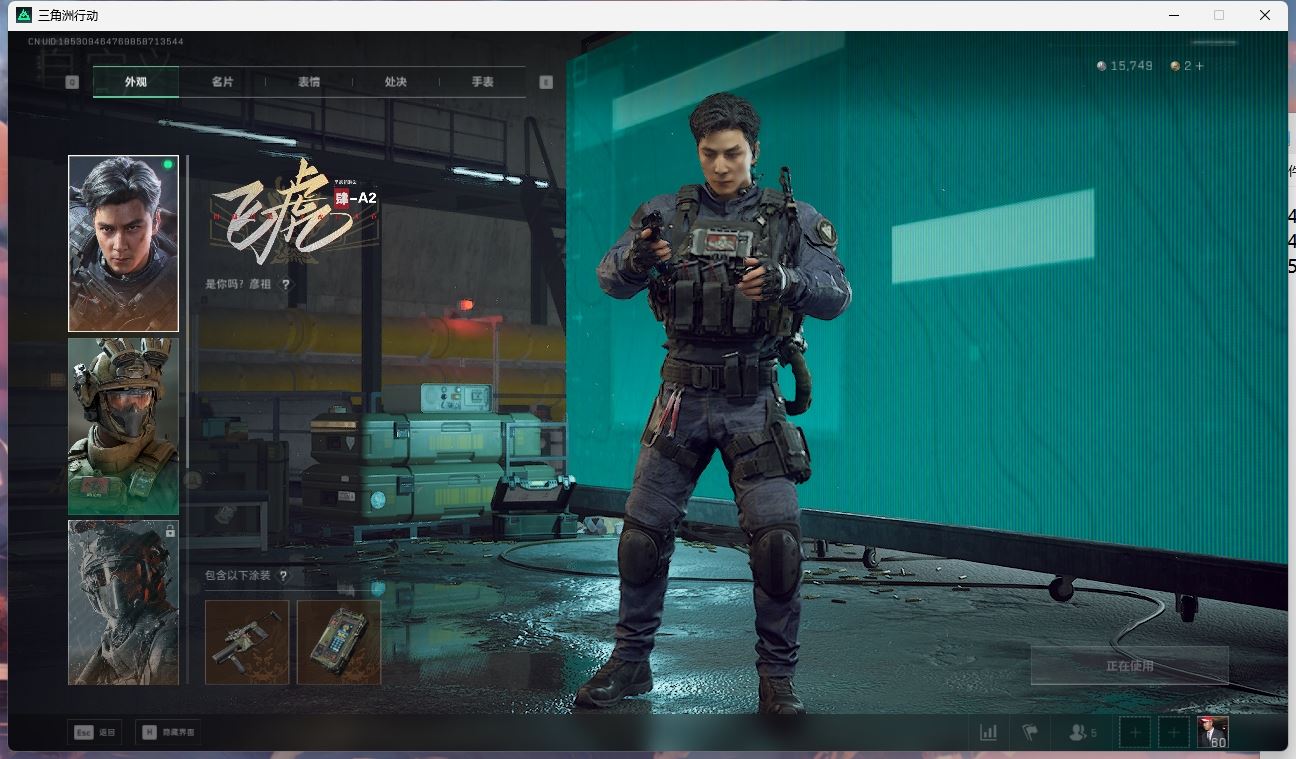Preview the handheld device skin item
Image resolution: width=1296 pixels, height=759 pixels.
pyautogui.click(x=339, y=642)
